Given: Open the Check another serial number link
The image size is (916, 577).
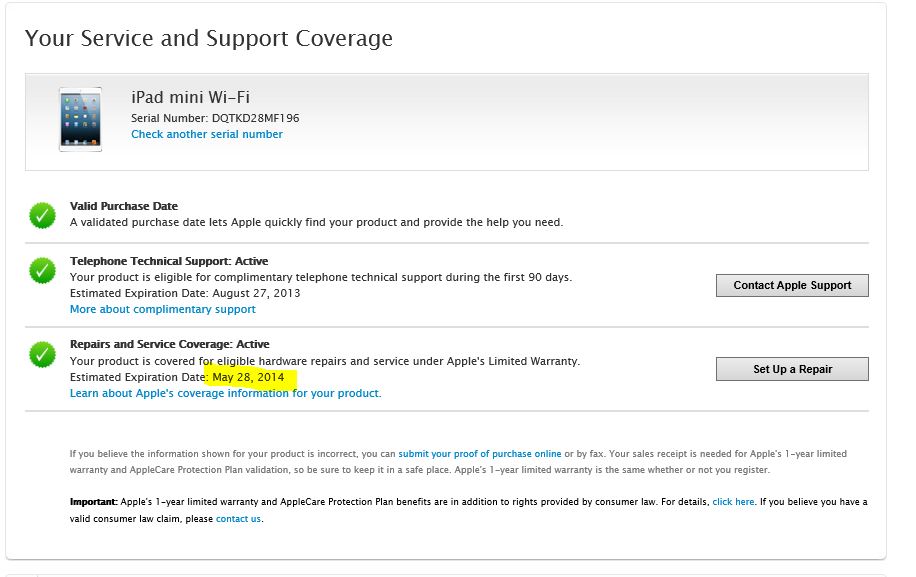Looking at the screenshot, I should 207,134.
